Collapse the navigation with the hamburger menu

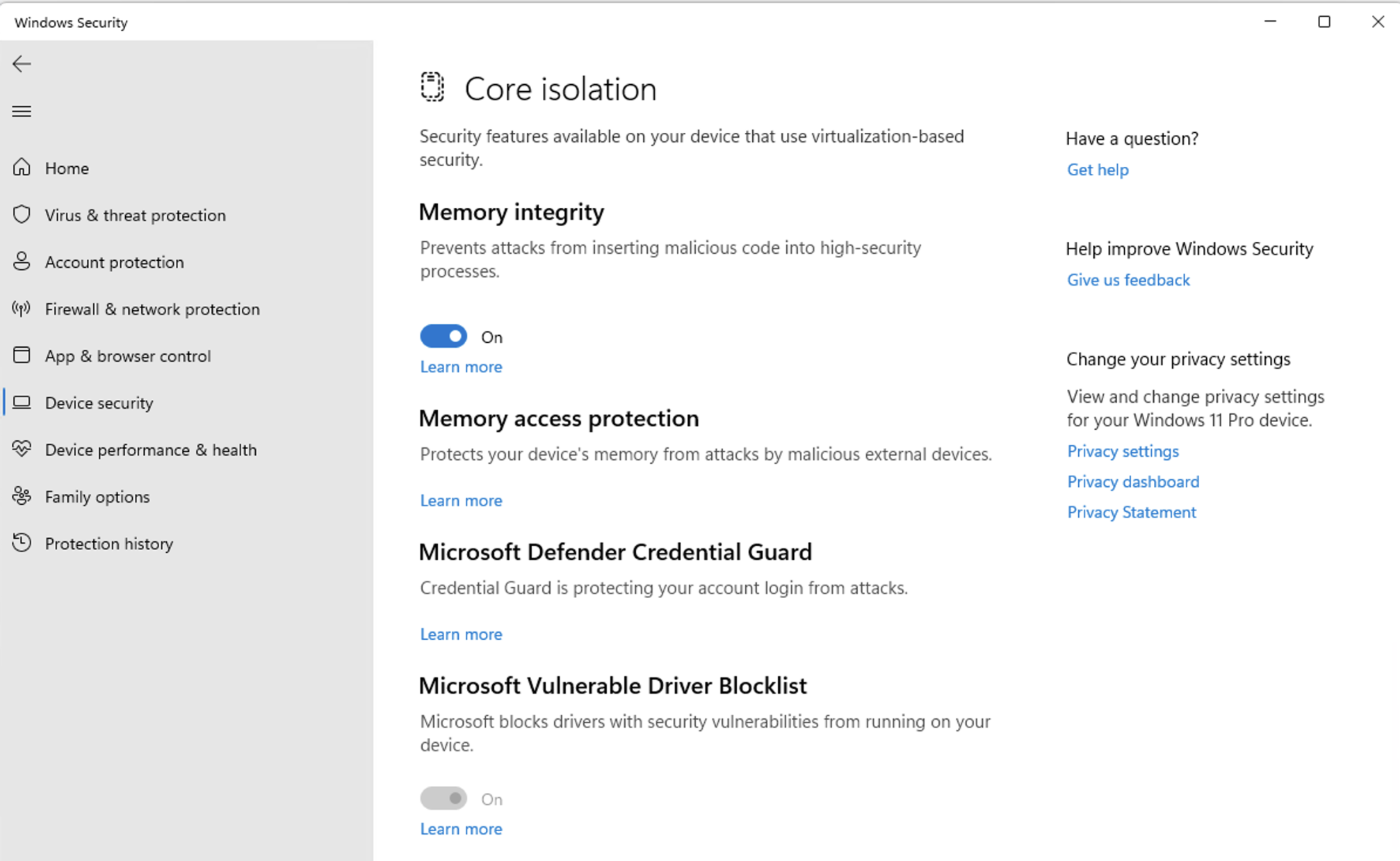22,111
